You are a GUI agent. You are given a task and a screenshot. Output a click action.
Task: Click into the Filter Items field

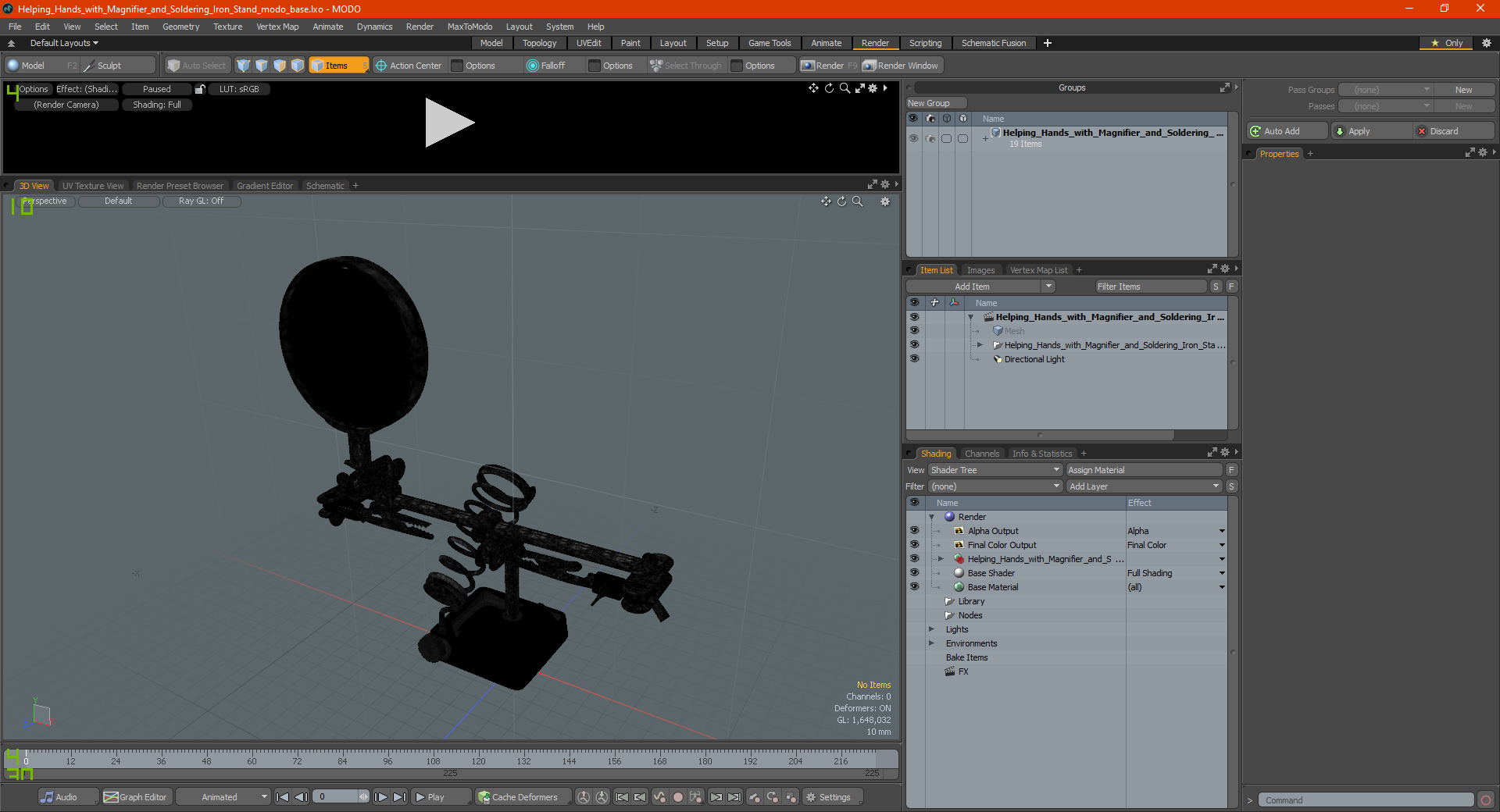coord(1150,287)
